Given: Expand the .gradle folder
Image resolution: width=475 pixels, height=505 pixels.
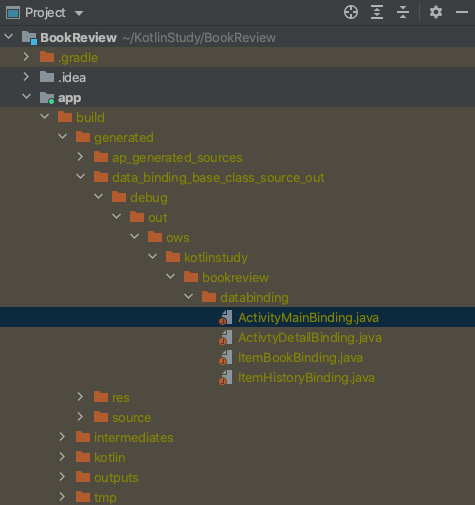Looking at the screenshot, I should (26, 57).
